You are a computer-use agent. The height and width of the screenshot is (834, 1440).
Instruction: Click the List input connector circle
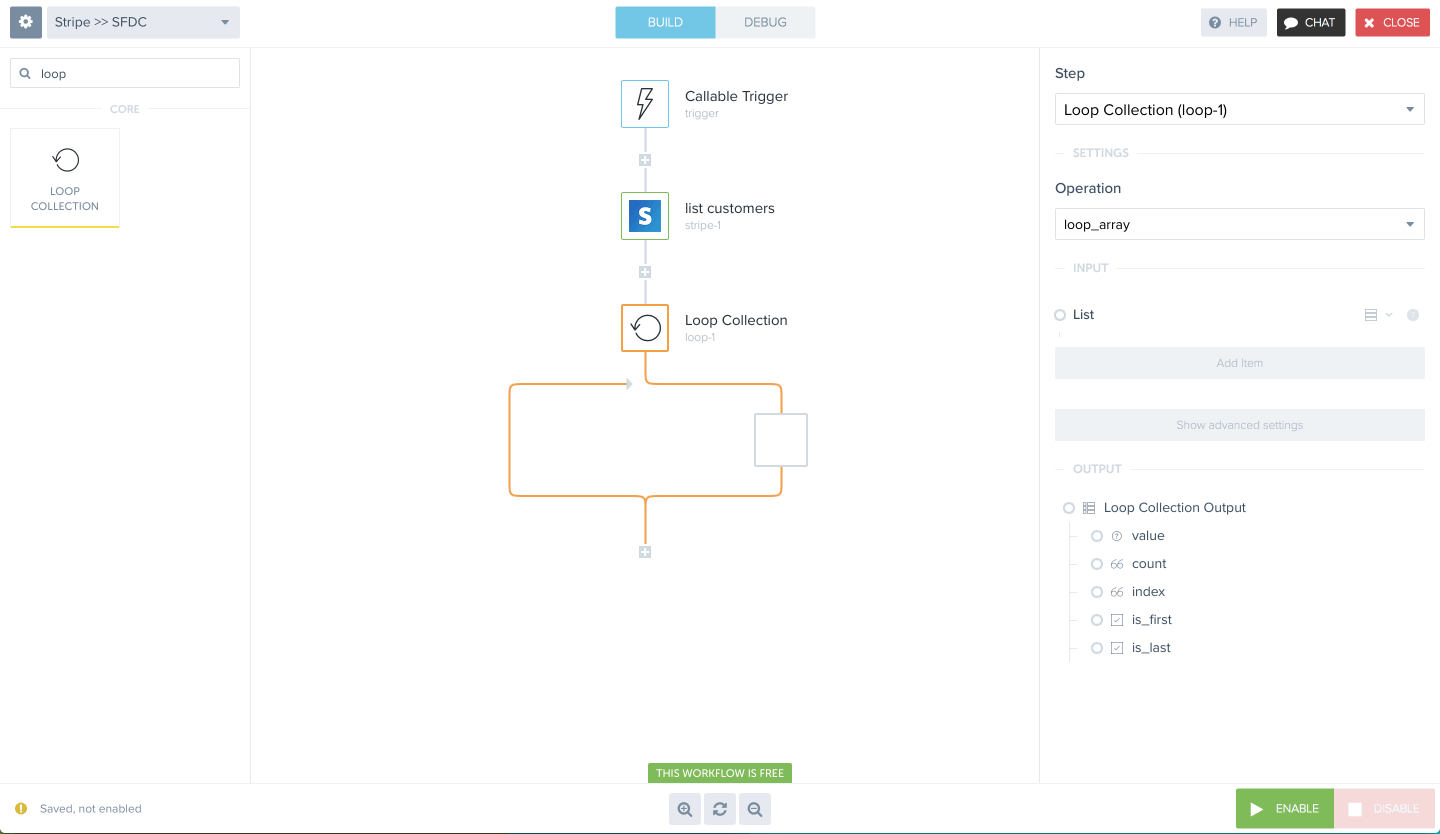point(1060,315)
